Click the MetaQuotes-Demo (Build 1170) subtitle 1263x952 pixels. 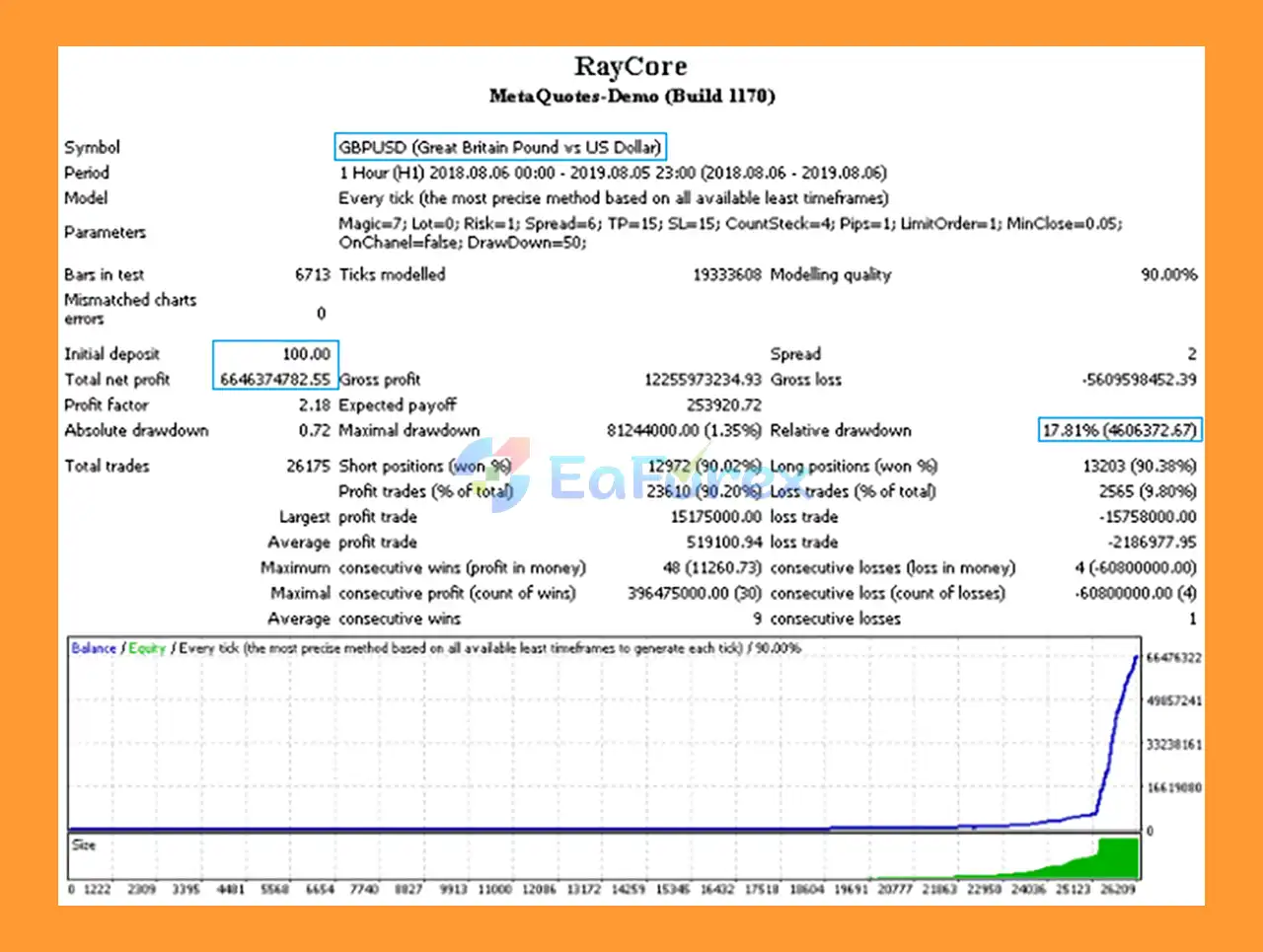click(x=631, y=96)
